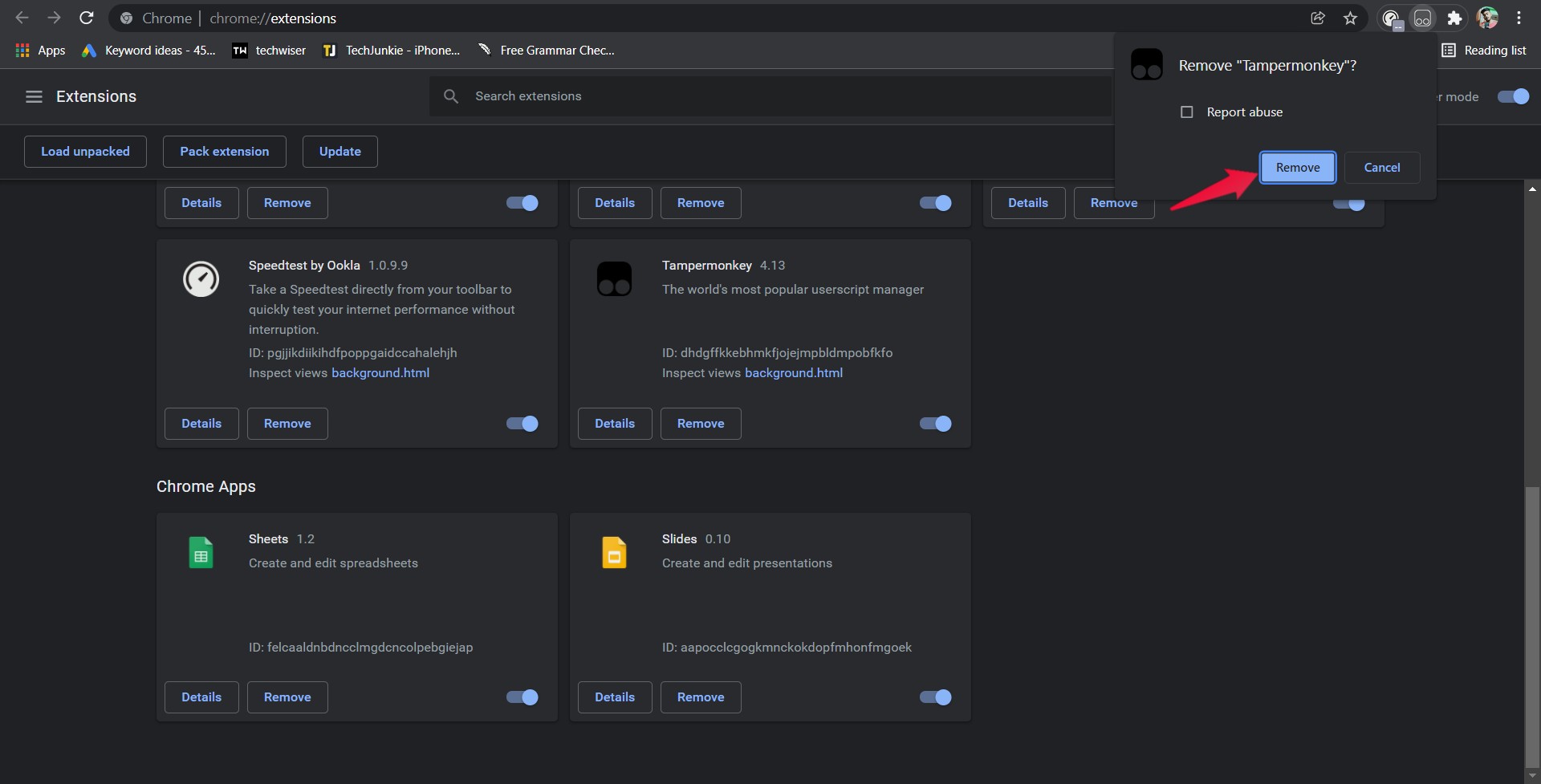Open the Extensions puzzle piece menu
The width and height of the screenshot is (1541, 784).
pos(1454,18)
